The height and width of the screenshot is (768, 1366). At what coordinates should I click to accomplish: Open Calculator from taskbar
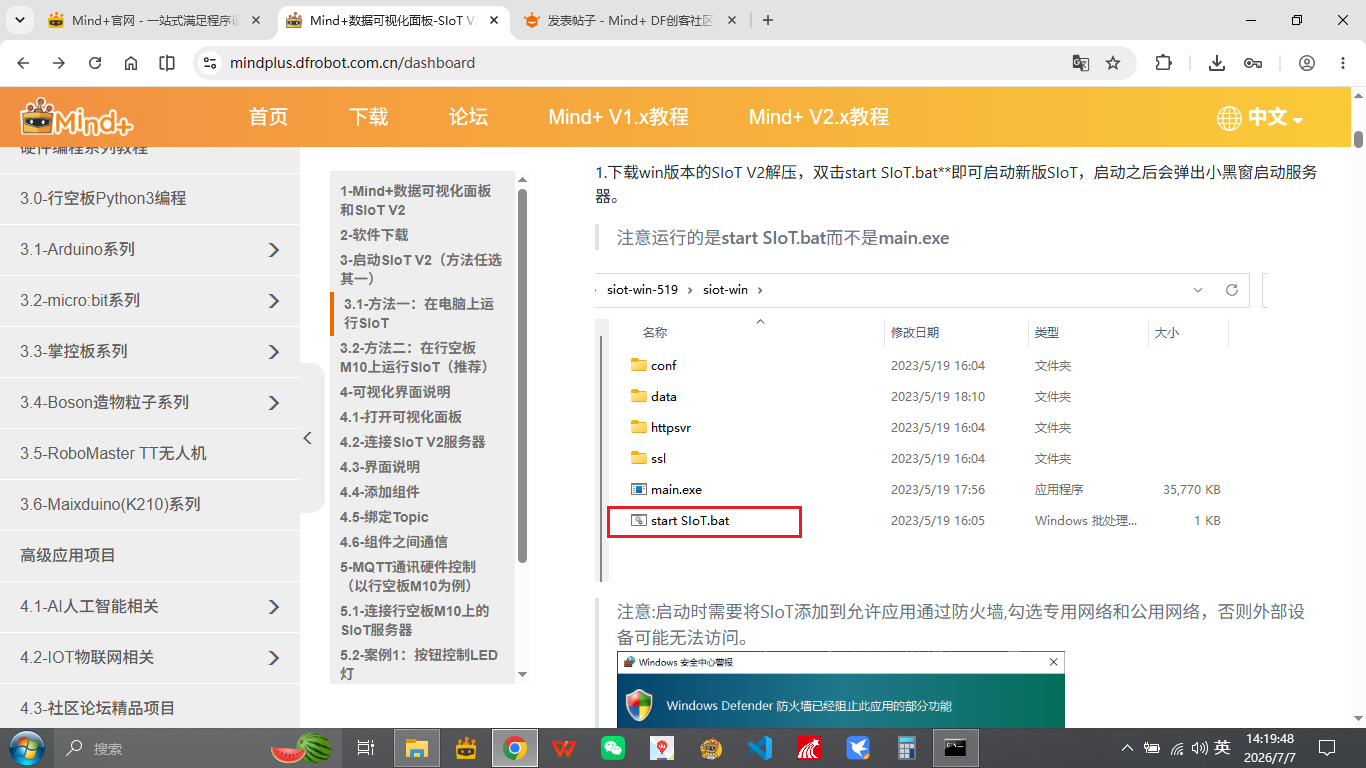pyautogui.click(x=907, y=748)
